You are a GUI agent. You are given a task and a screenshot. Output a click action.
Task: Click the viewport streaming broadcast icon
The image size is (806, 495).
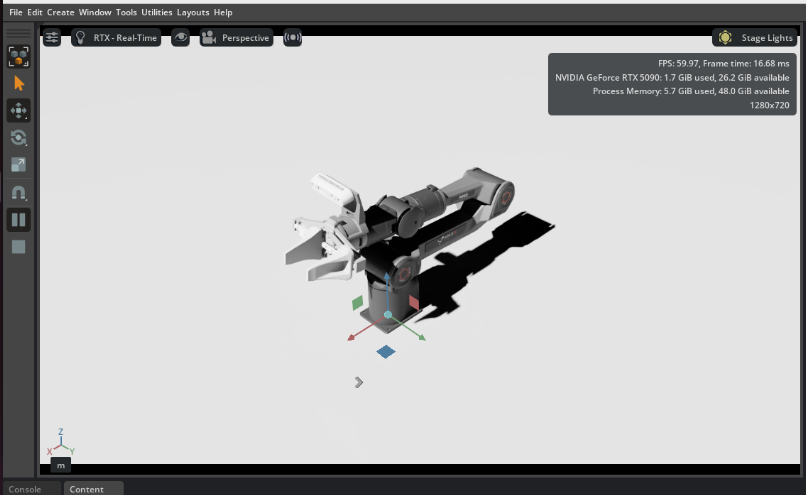click(x=292, y=38)
